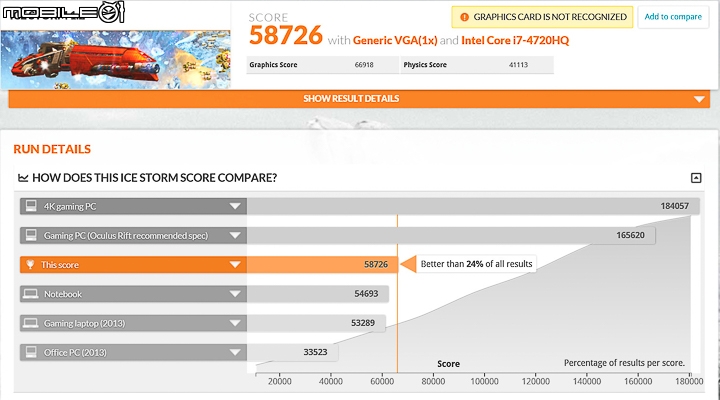The width and height of the screenshot is (720, 400).
Task: Click the 4K gaming PC monitor icon
Action: [31, 206]
